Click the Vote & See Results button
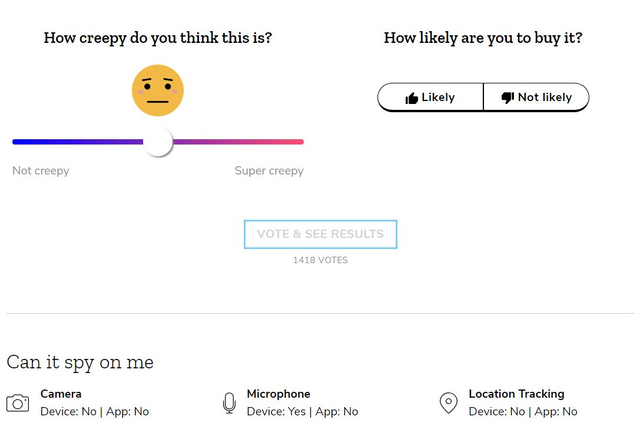The height and width of the screenshot is (440, 640). point(320,234)
